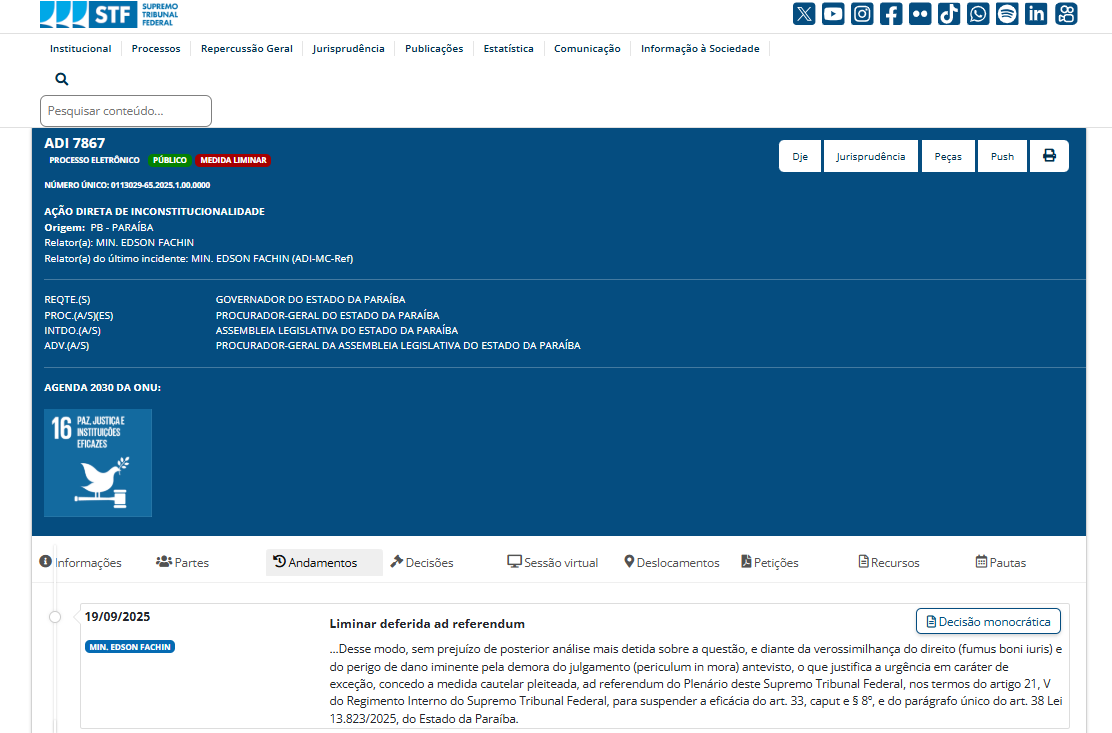The image size is (1112, 733).
Task: Click the magnifying glass search icon
Action: pyautogui.click(x=62, y=79)
